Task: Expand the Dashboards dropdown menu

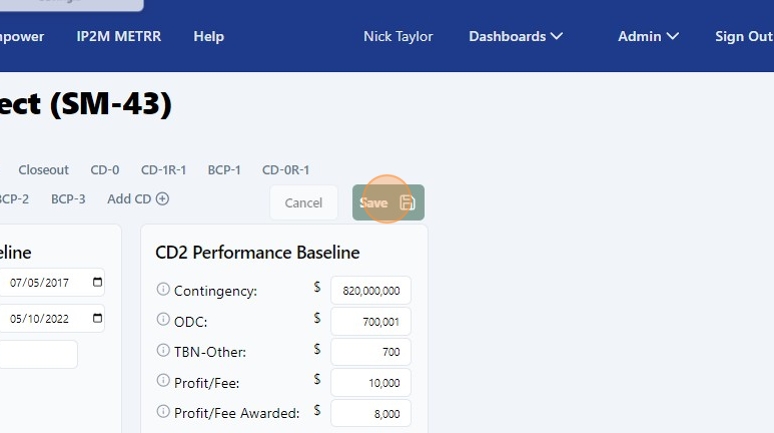Action: click(515, 36)
